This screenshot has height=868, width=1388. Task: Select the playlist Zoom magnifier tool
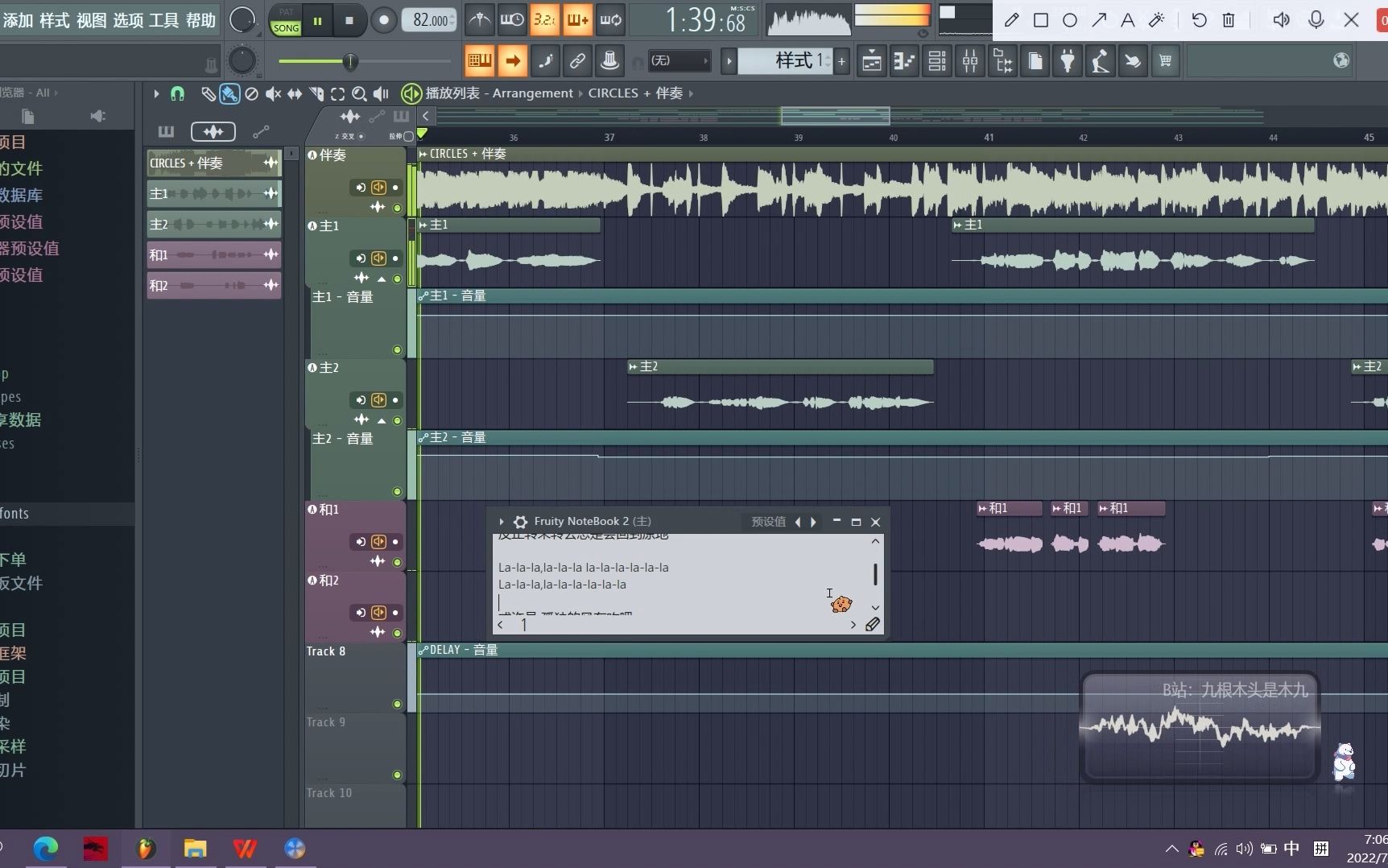coord(360,94)
